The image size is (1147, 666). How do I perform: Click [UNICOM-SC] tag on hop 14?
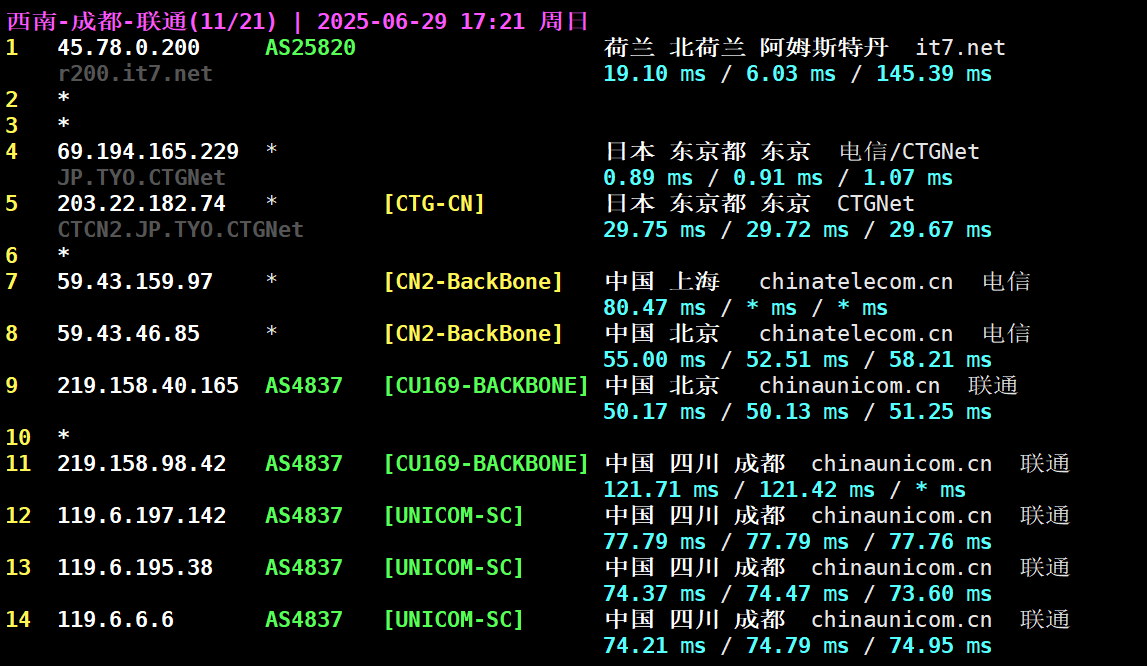454,619
